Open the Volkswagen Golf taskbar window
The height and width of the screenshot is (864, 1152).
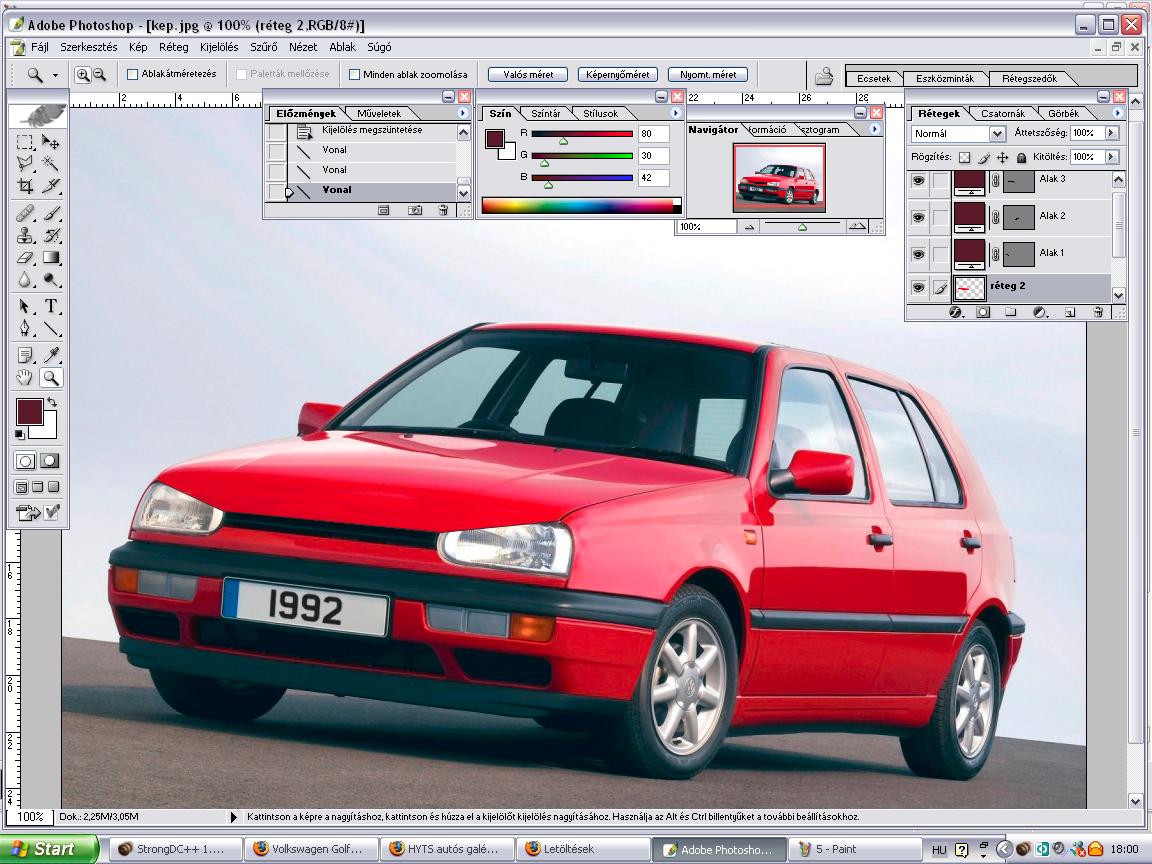tap(313, 849)
